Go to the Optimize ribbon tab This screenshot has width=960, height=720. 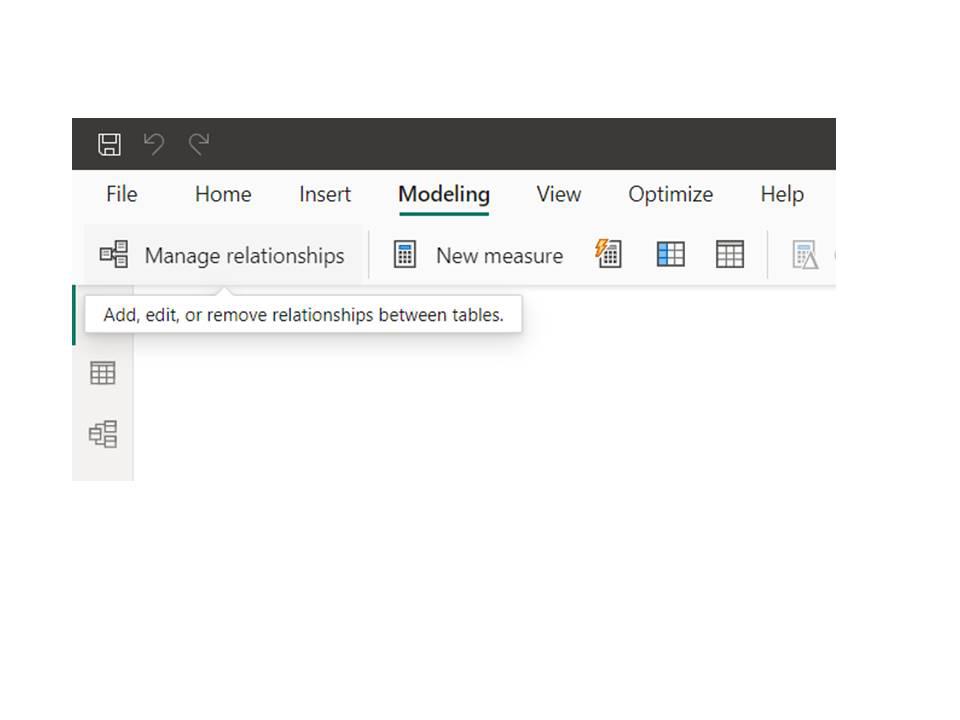[x=670, y=194]
